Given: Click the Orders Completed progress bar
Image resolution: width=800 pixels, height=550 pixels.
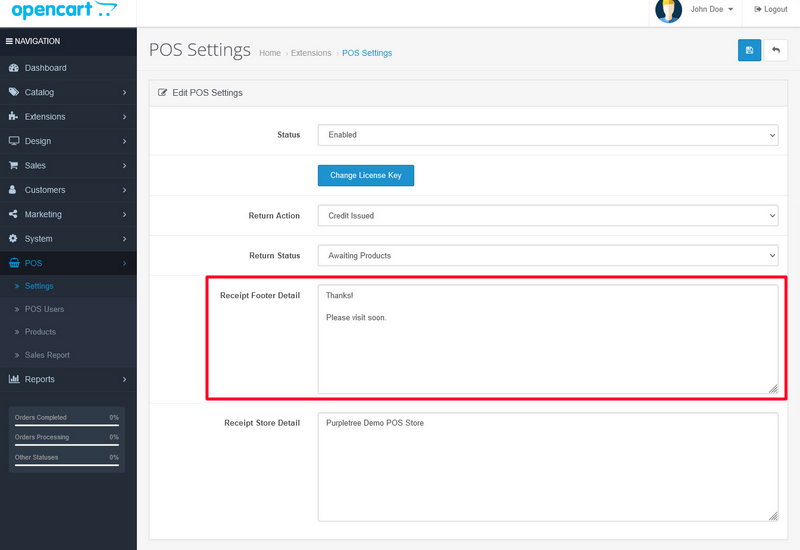Looking at the screenshot, I should tap(67, 424).
